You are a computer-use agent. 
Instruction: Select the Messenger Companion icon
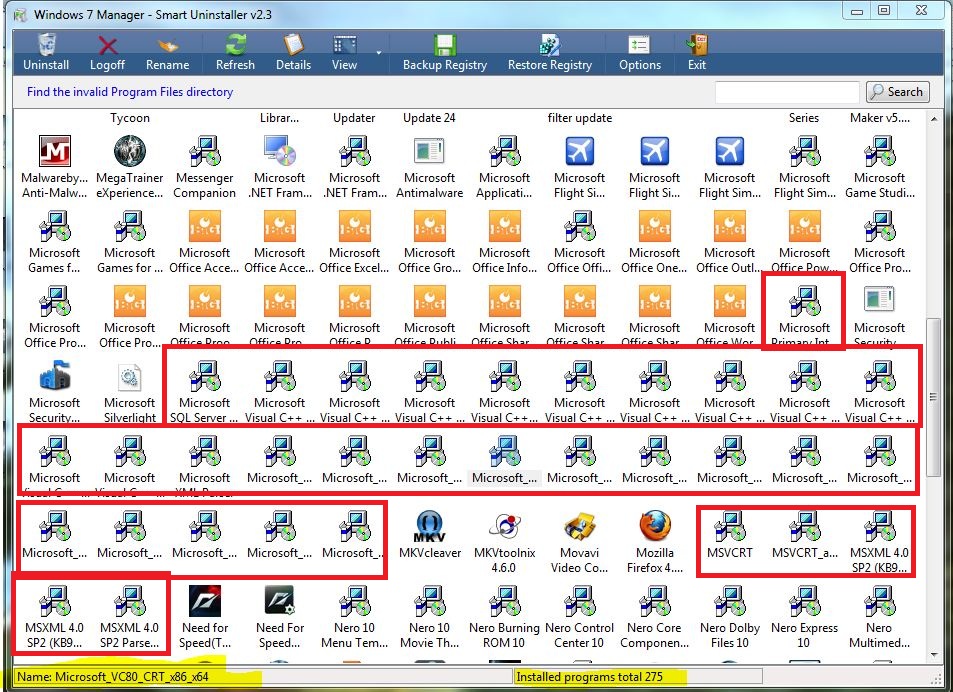click(x=205, y=151)
